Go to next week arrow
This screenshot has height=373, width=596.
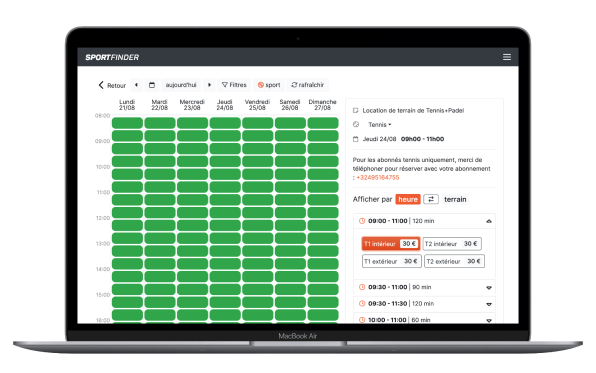209,85
